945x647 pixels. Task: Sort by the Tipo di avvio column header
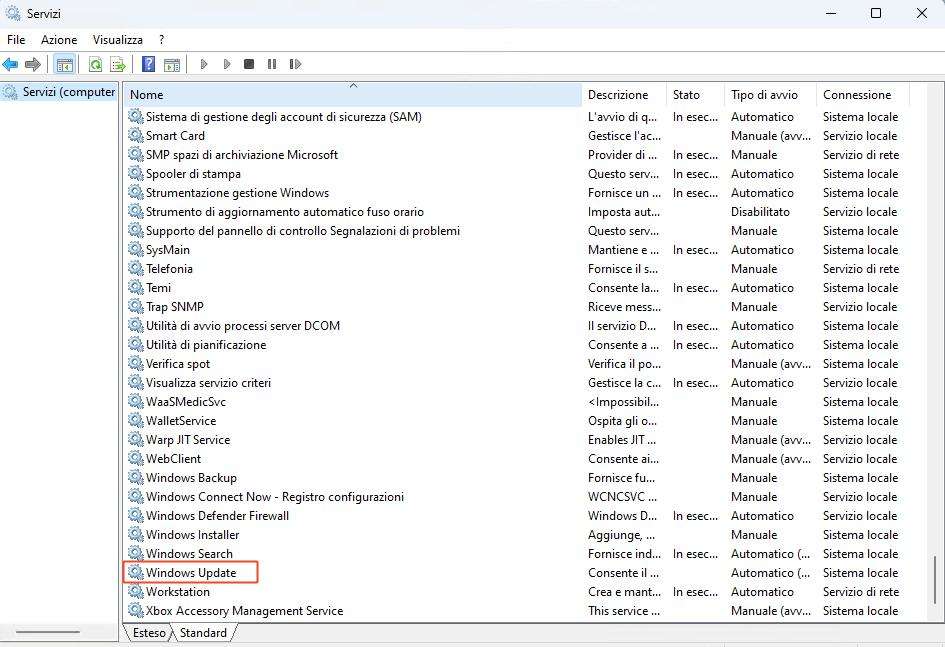(764, 95)
